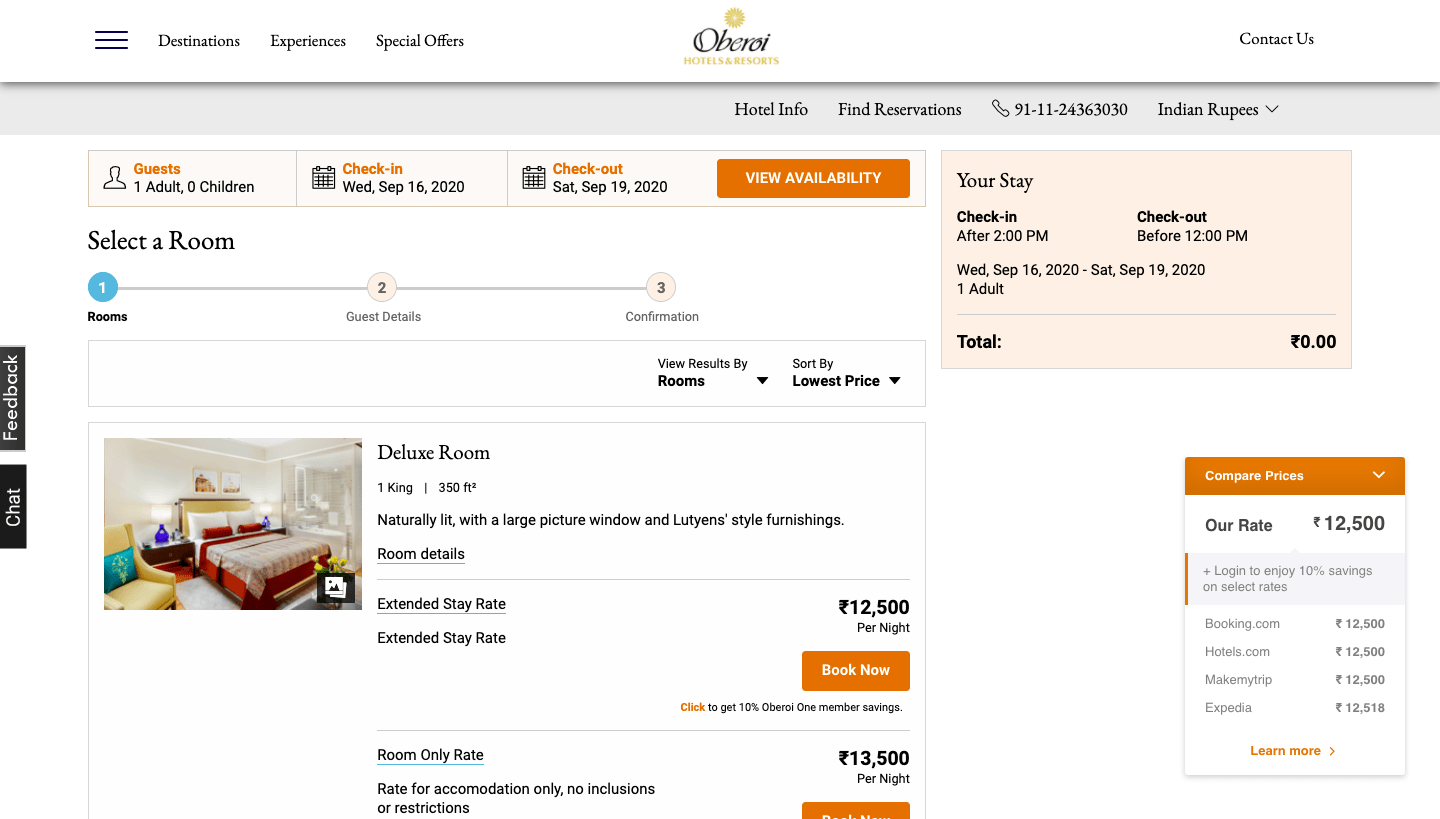Viewport: 1440px width, 819px height.
Task: Select step 2 Guest Details indicator
Action: (x=382, y=288)
